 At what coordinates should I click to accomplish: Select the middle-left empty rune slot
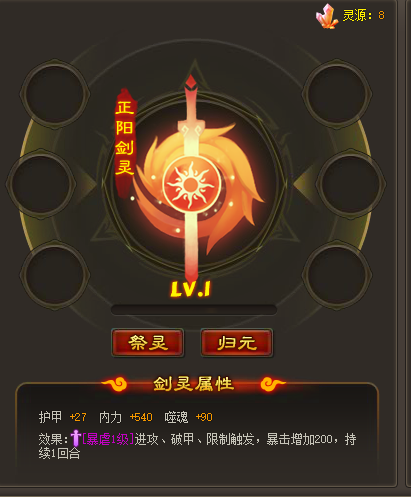point(41,183)
